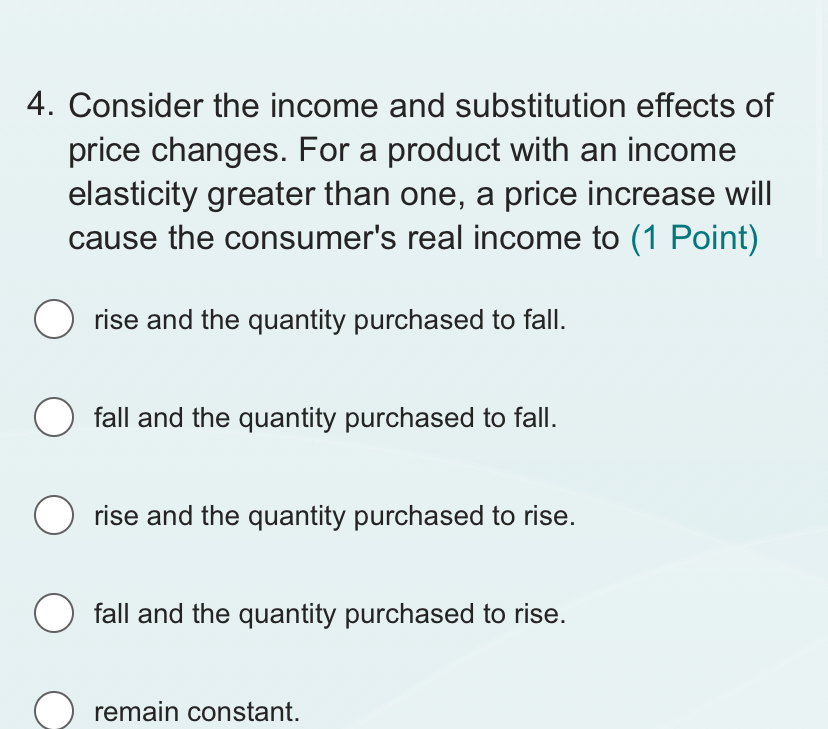Select "rise and the quantity purchased to fall"
The height and width of the screenshot is (729, 828).
coord(54,319)
